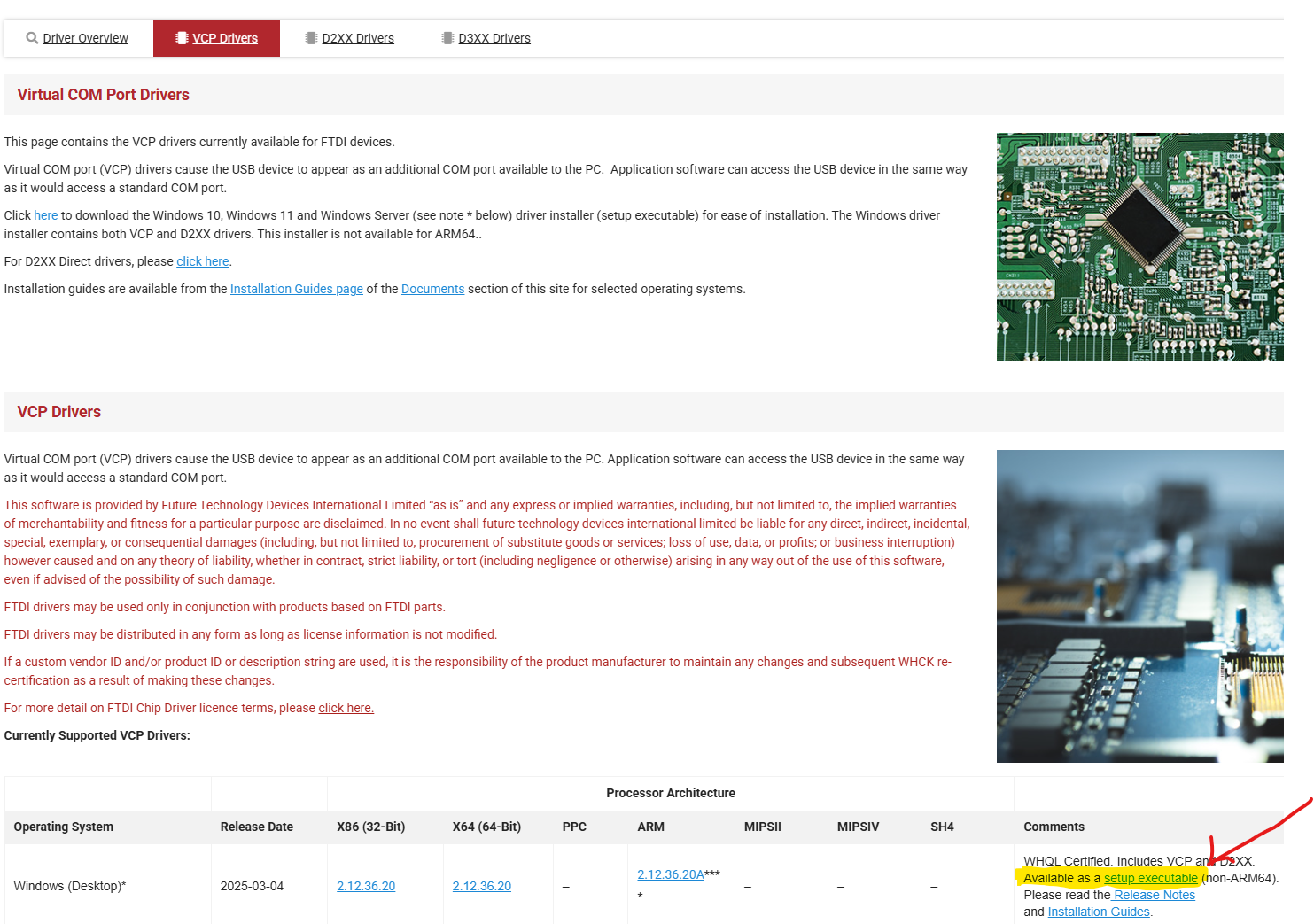
Task: Click the chip icon beside D3XX Drivers
Action: (x=447, y=38)
